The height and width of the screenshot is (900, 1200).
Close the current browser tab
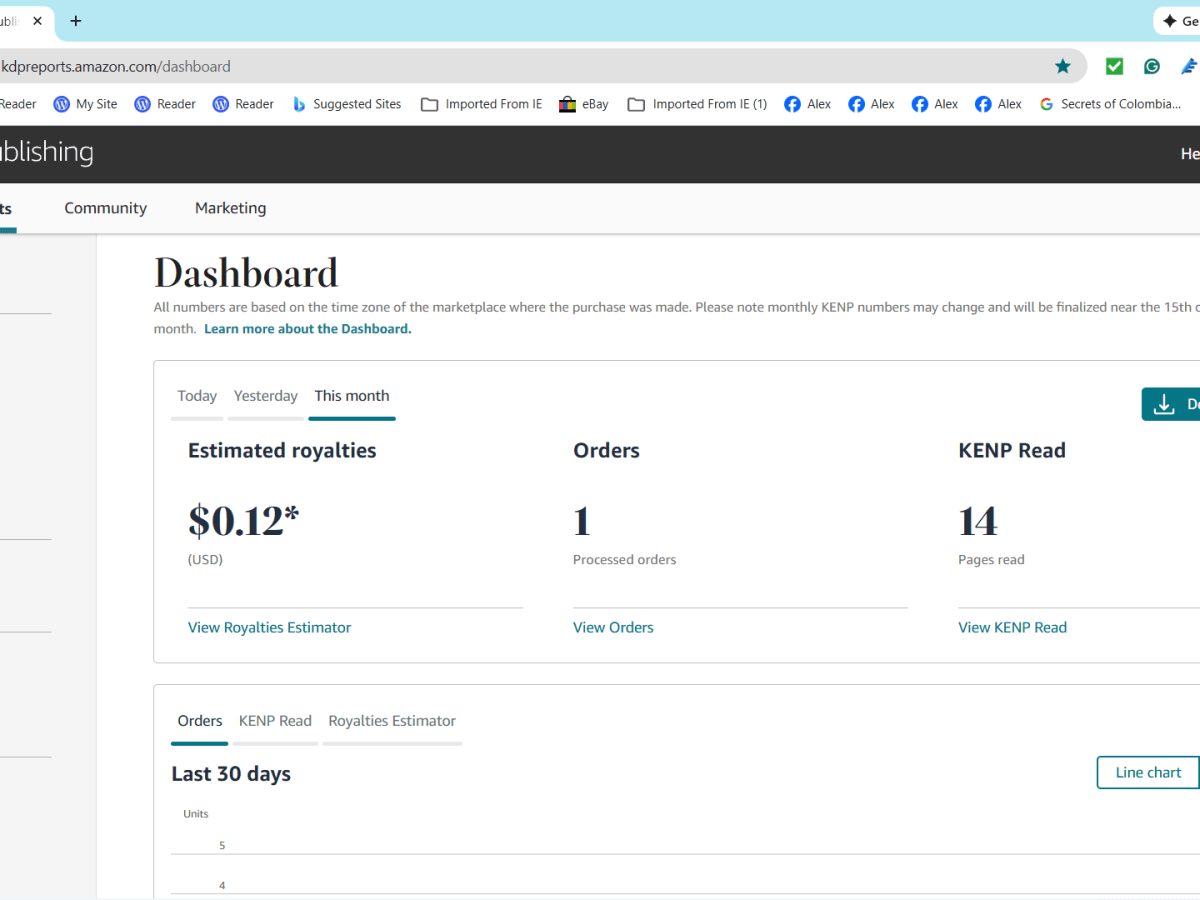tap(38, 21)
